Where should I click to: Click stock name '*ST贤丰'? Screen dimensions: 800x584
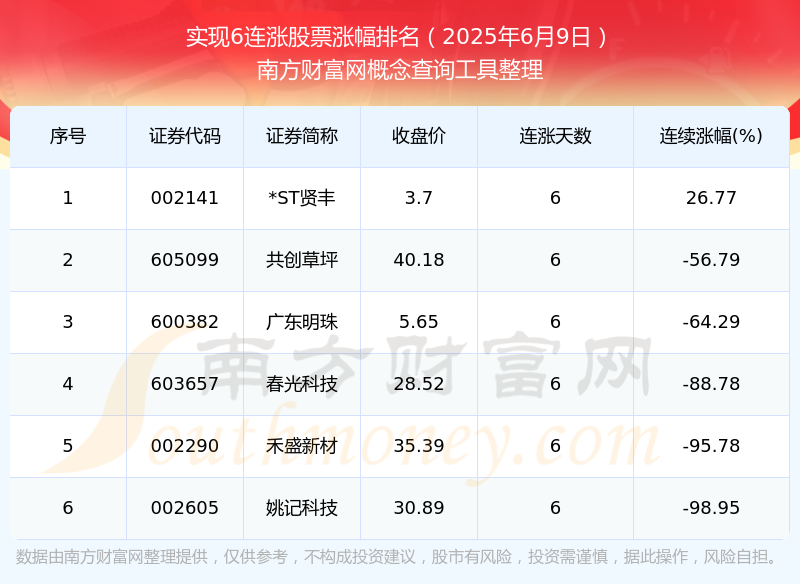(x=302, y=198)
